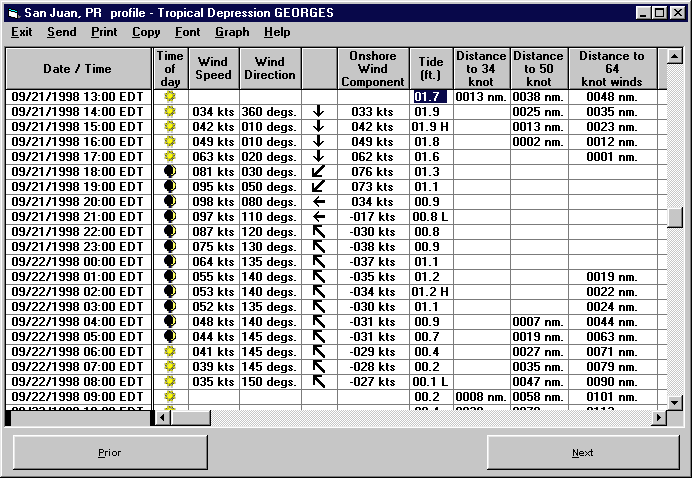Select the 076 kts onshore wind cell

pyautogui.click(x=373, y=172)
